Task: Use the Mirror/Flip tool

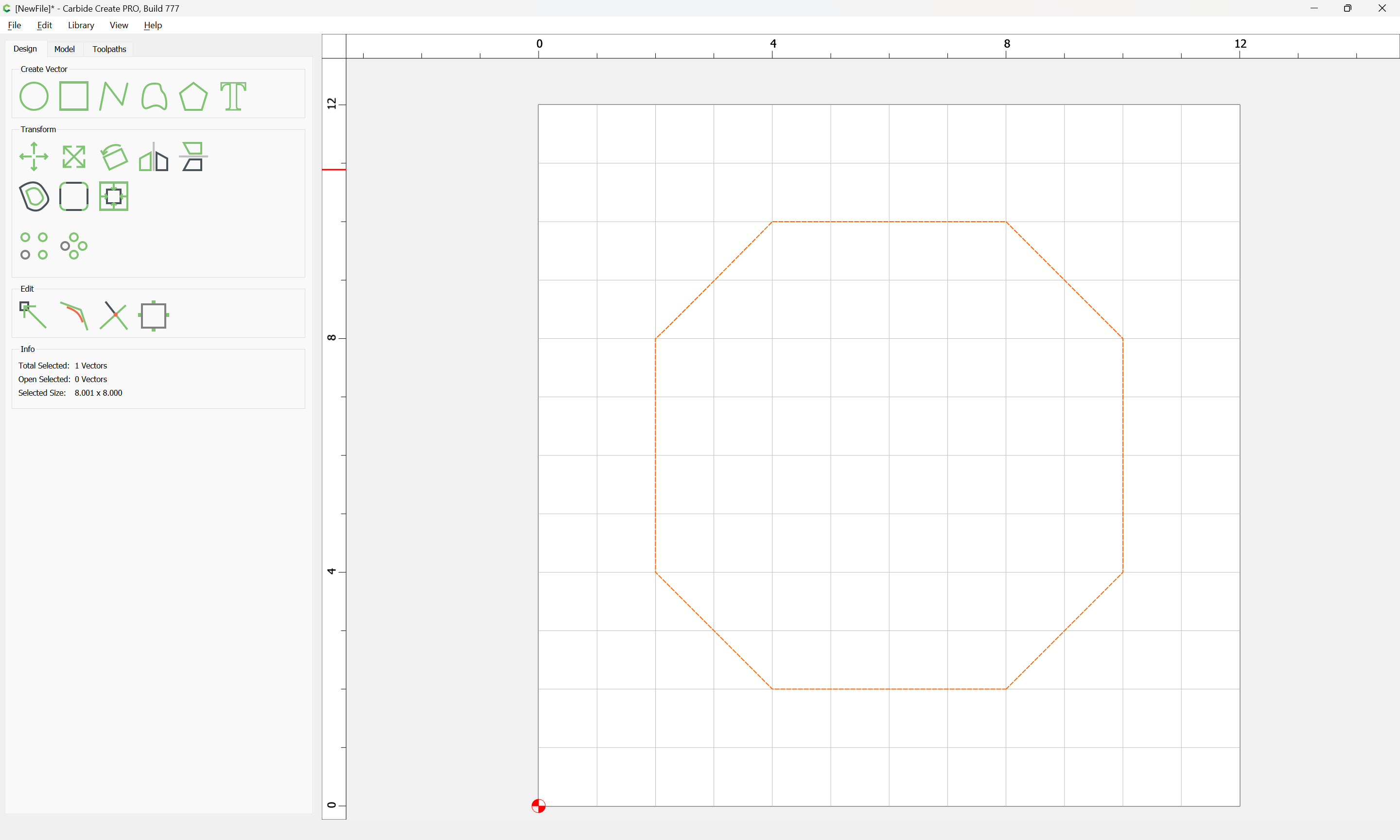Action: (x=154, y=157)
